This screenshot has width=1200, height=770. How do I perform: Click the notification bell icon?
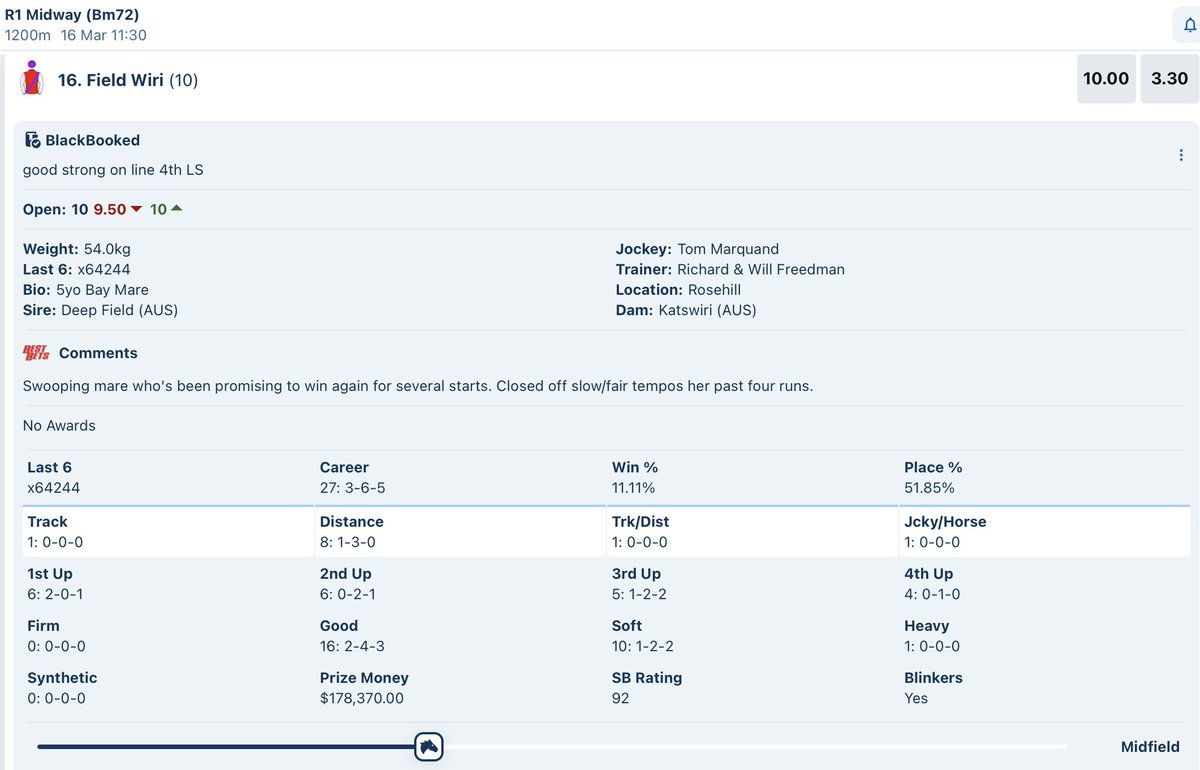coord(1189,25)
